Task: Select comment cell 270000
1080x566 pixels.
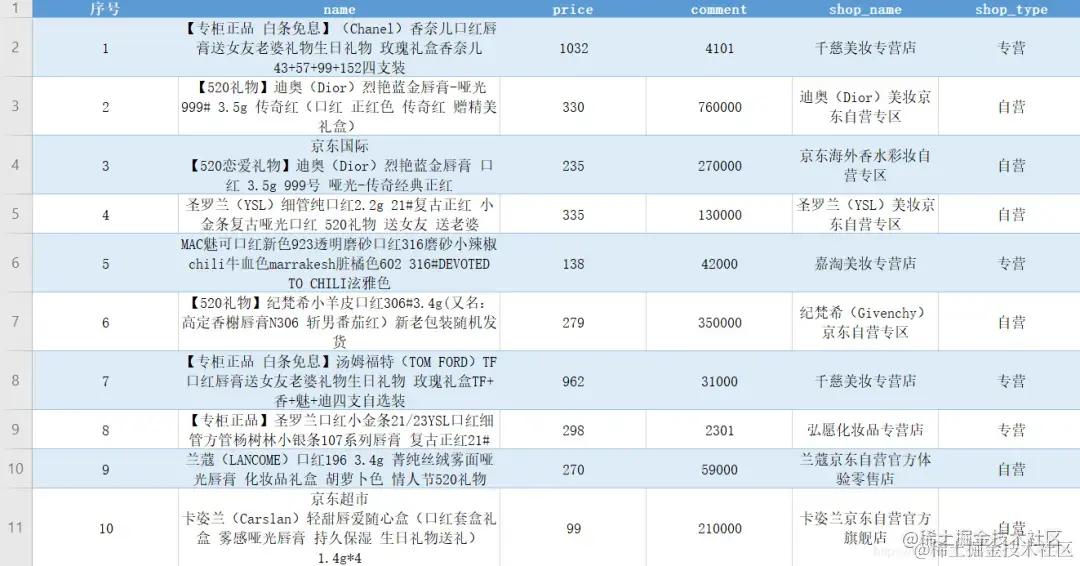Action: point(719,165)
